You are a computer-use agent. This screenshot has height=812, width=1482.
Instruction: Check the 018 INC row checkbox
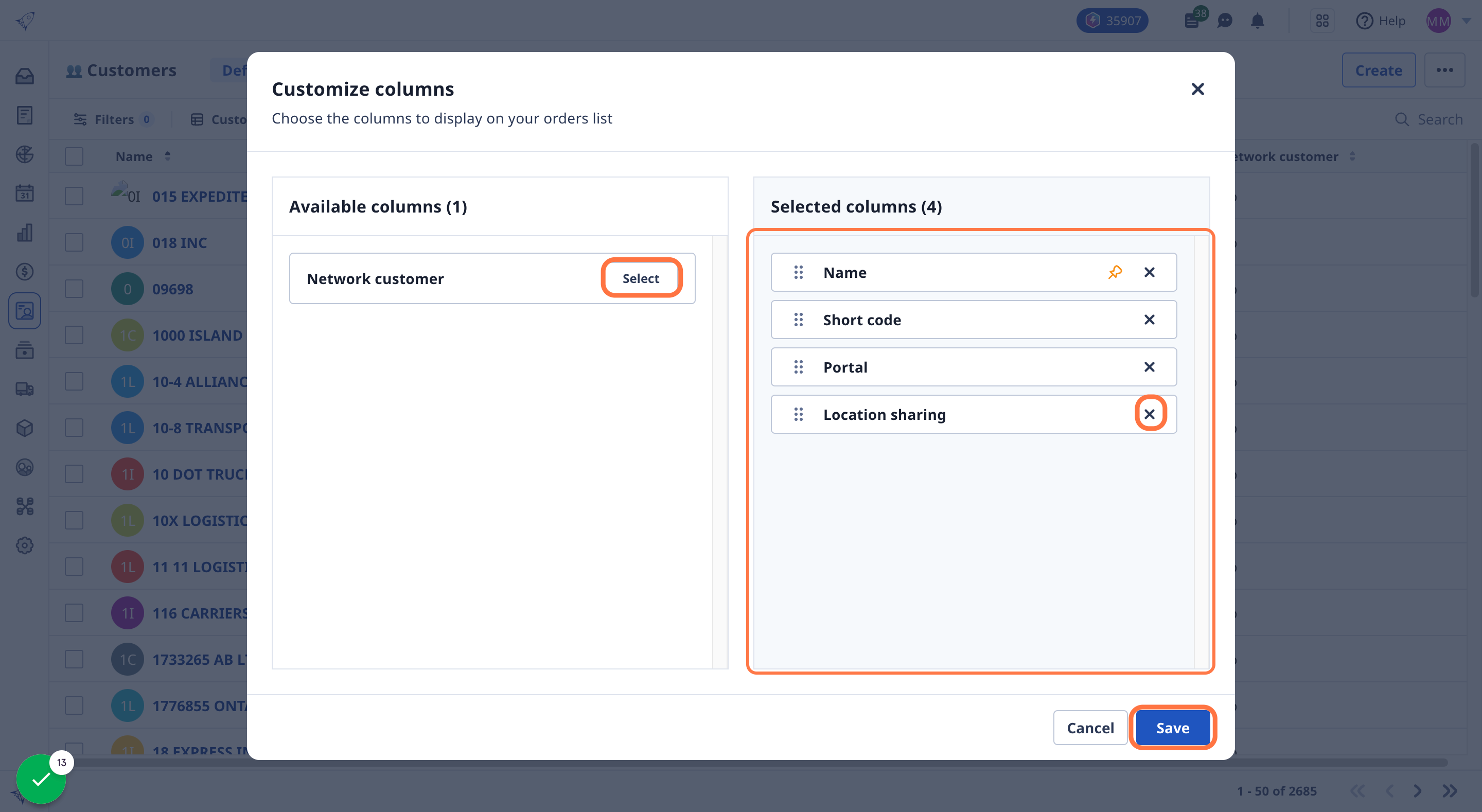(74, 242)
